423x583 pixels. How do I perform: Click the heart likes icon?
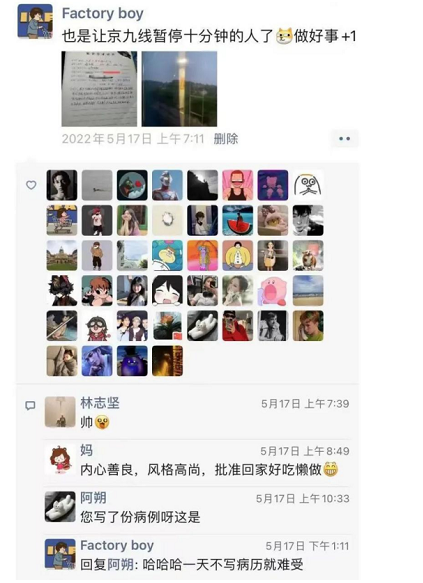point(31,185)
